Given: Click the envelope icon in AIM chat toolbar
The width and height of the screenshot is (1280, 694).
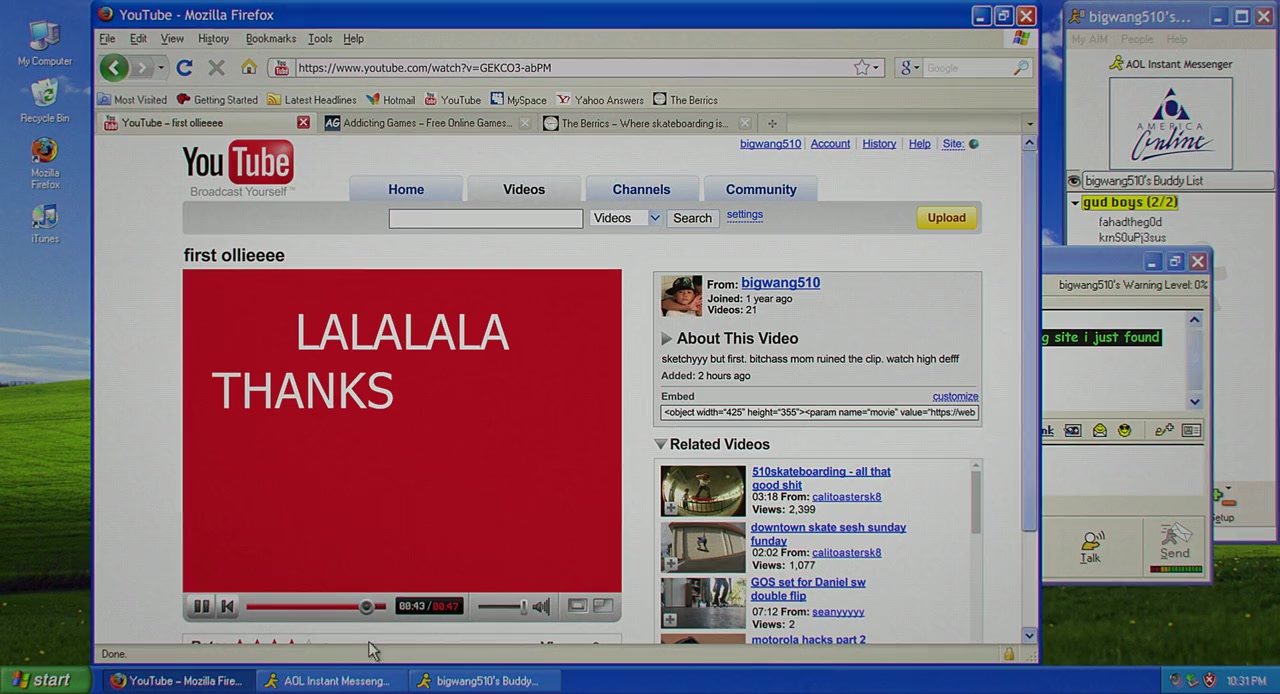Looking at the screenshot, I should [1100, 430].
